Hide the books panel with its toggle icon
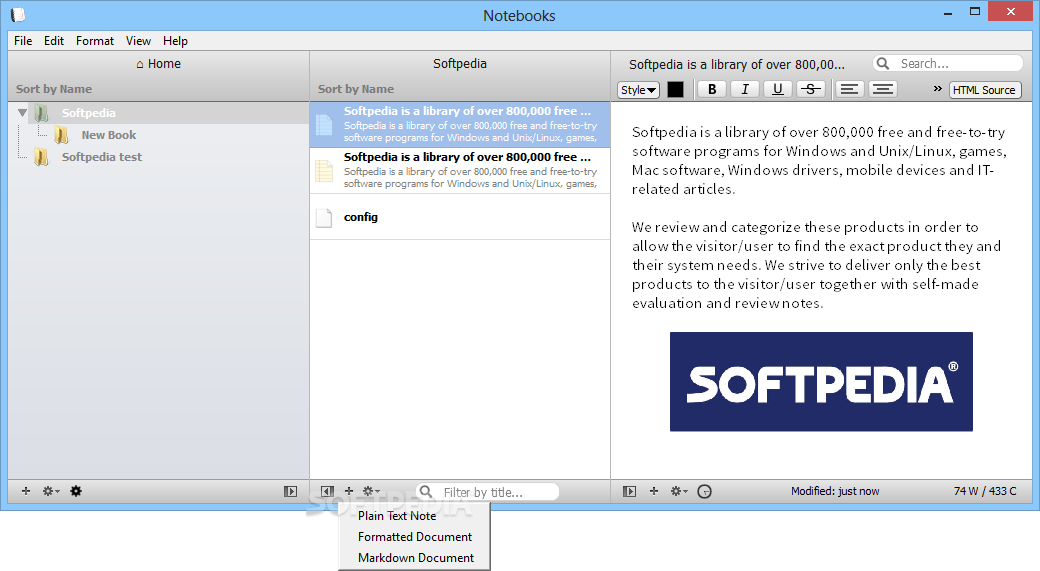Image resolution: width=1040 pixels, height=571 pixels. (291, 491)
